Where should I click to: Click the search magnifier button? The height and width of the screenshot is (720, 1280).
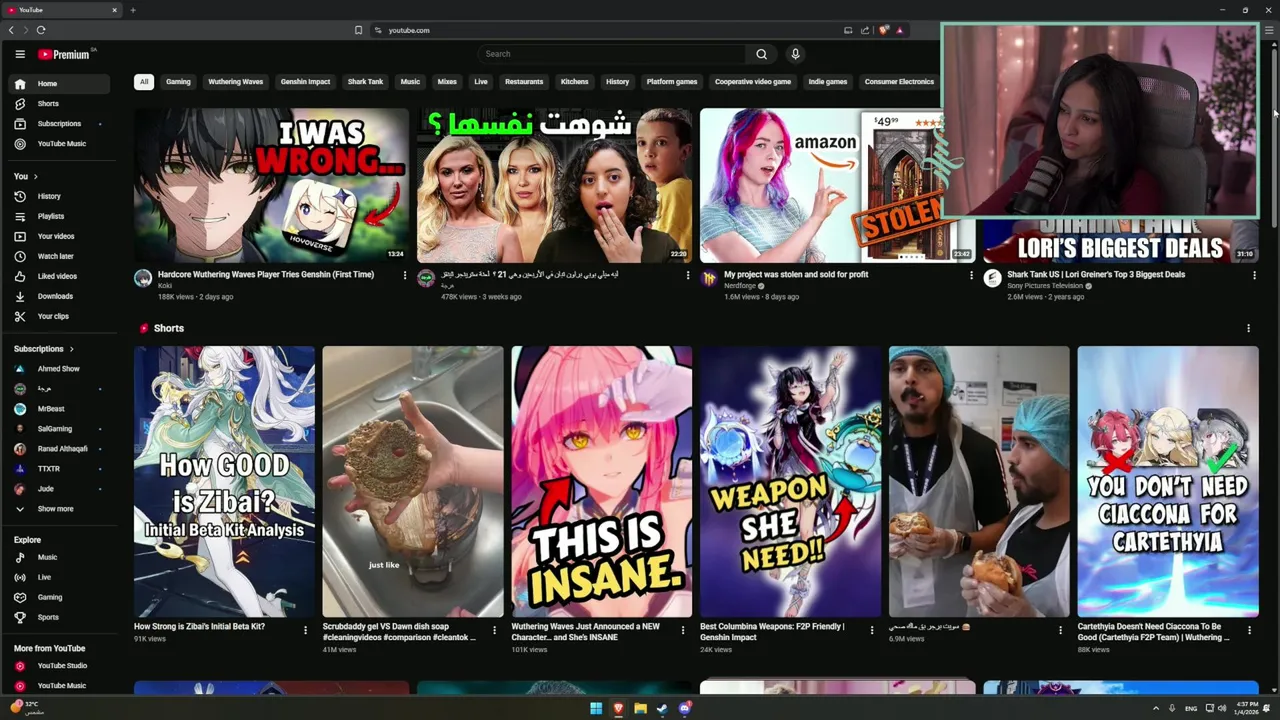point(761,54)
